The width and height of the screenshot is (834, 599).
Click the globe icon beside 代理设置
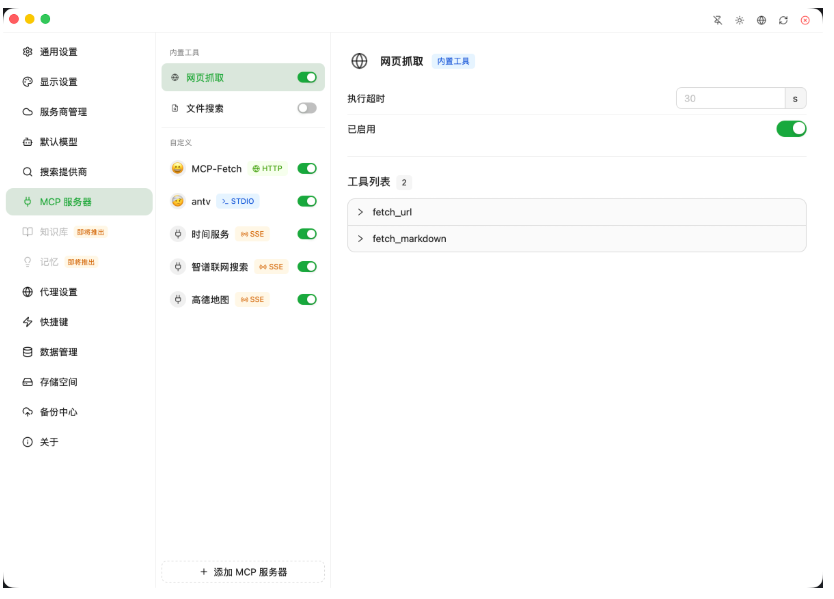(x=28, y=292)
